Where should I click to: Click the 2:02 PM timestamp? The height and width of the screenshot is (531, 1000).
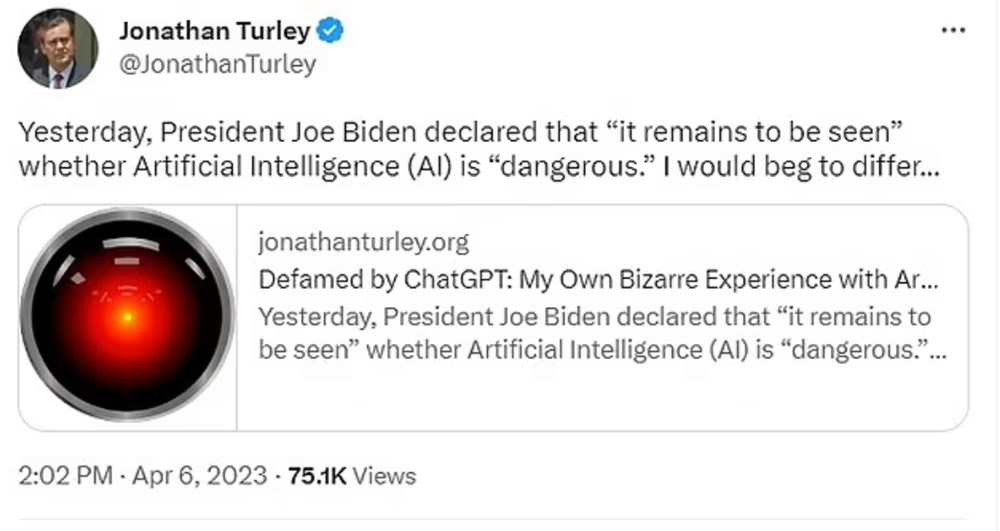[x=66, y=475]
